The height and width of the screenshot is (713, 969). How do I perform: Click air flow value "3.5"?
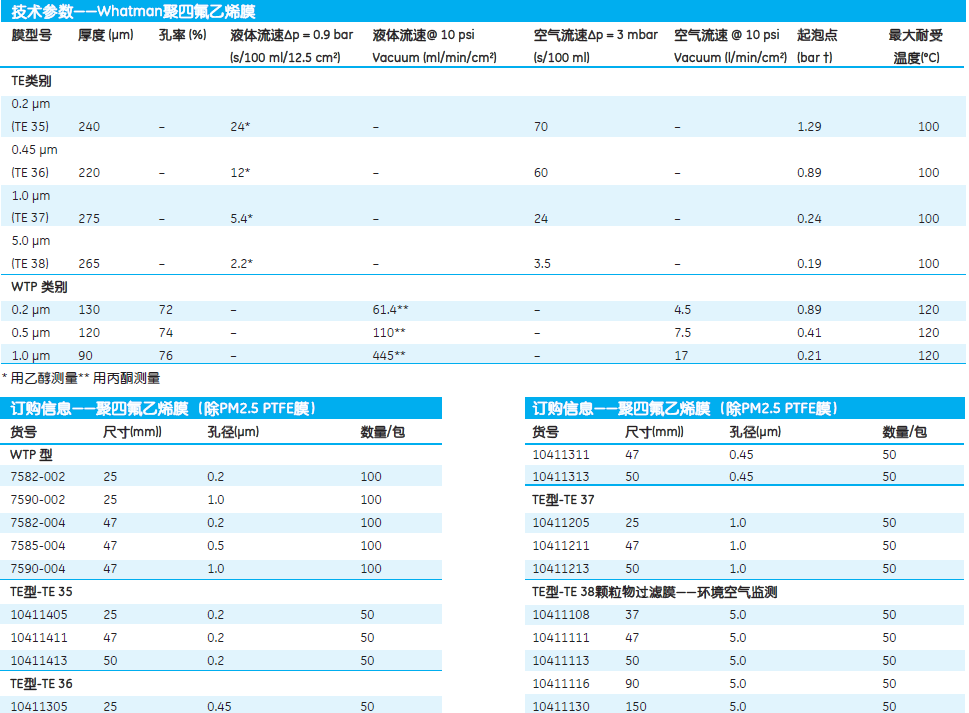point(543,264)
